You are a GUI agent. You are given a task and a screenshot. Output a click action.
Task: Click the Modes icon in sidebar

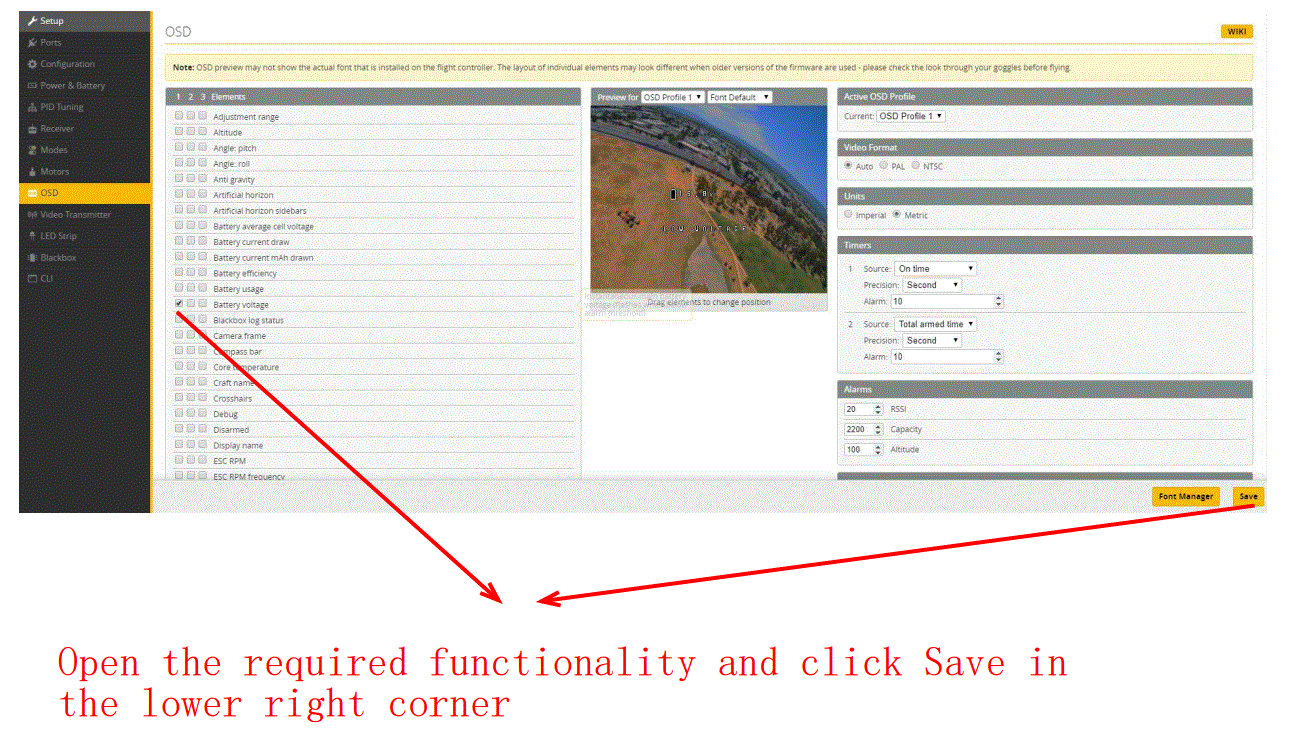click(x=33, y=150)
